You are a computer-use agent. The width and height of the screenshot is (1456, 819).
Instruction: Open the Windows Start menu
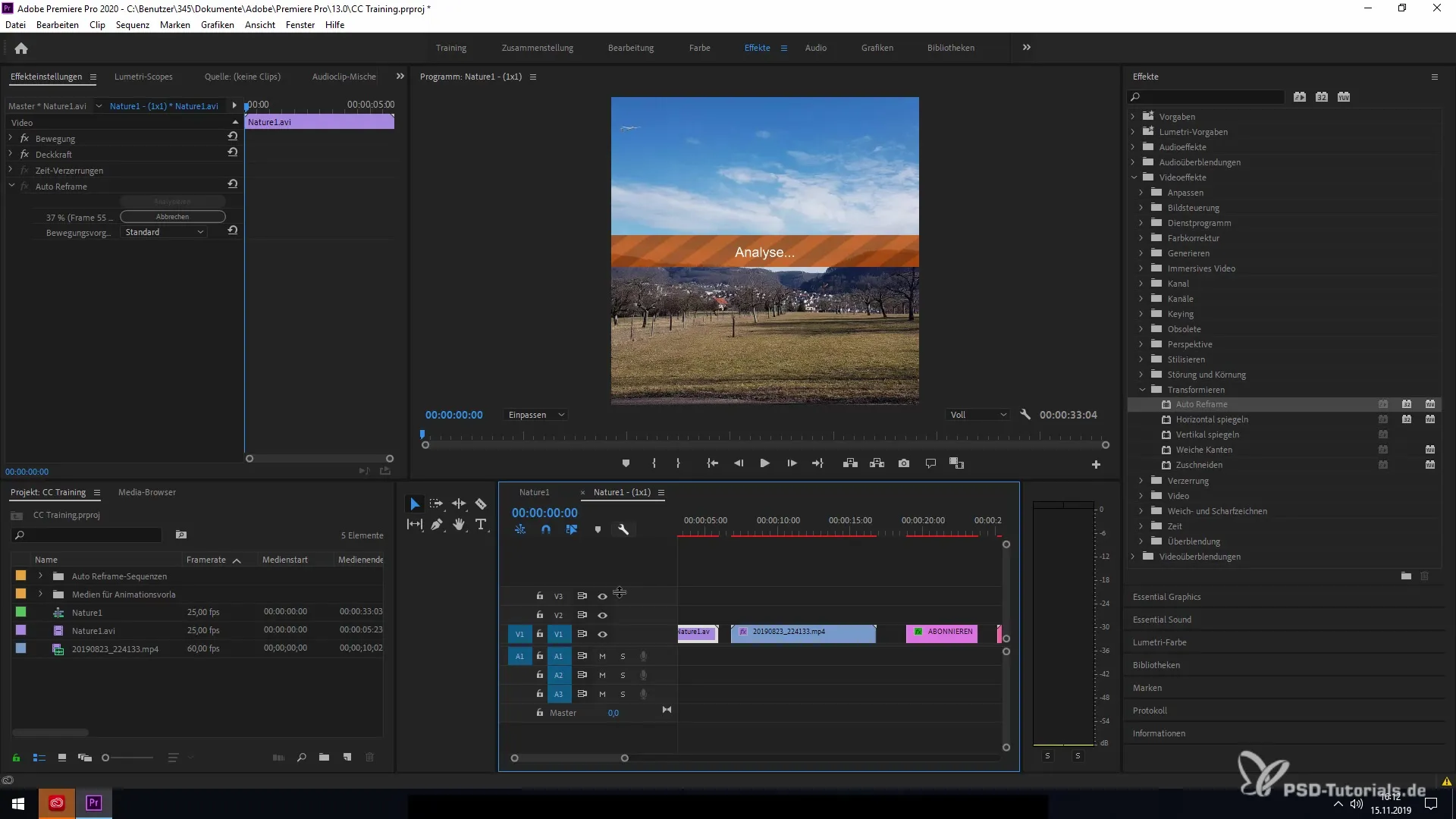[18, 804]
